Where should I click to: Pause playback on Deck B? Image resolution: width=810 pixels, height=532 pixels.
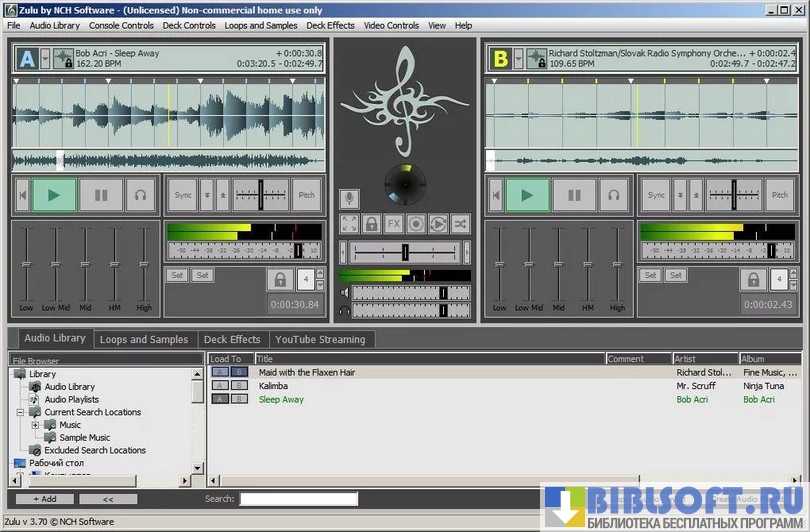click(574, 196)
